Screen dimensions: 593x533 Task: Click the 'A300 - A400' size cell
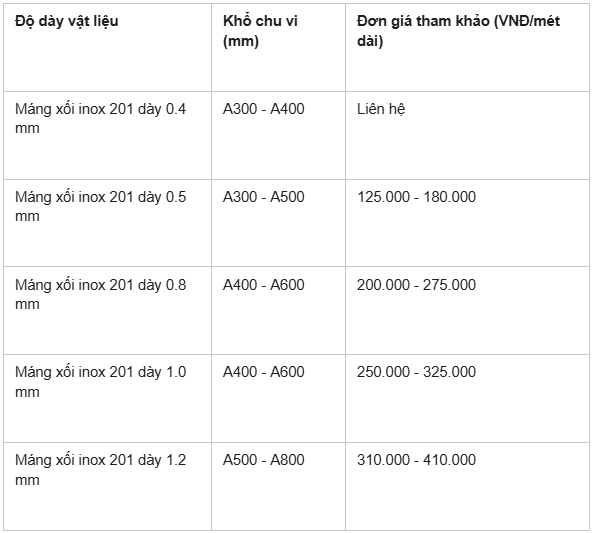(278, 135)
